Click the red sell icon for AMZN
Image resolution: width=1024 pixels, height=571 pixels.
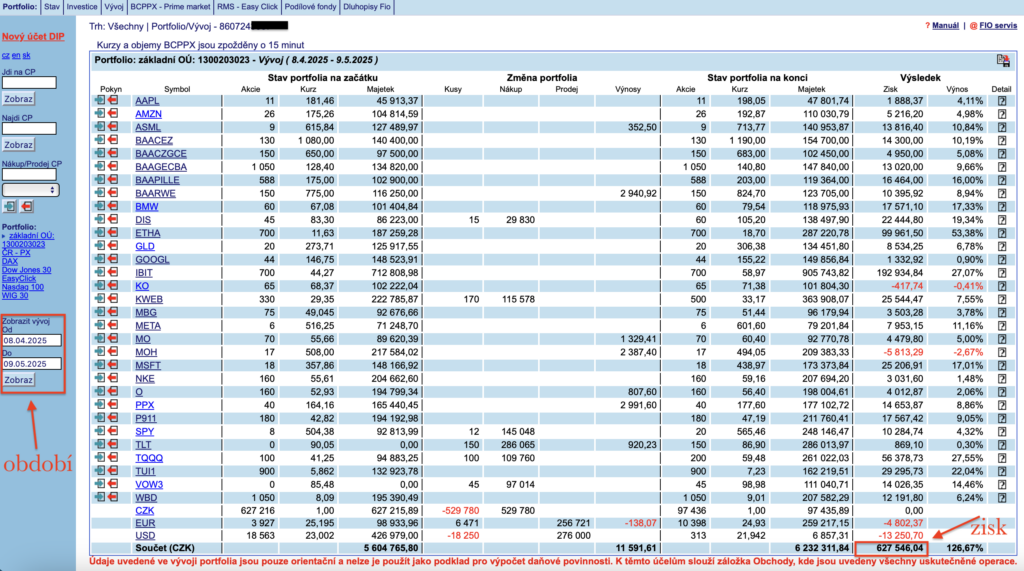pyautogui.click(x=113, y=114)
